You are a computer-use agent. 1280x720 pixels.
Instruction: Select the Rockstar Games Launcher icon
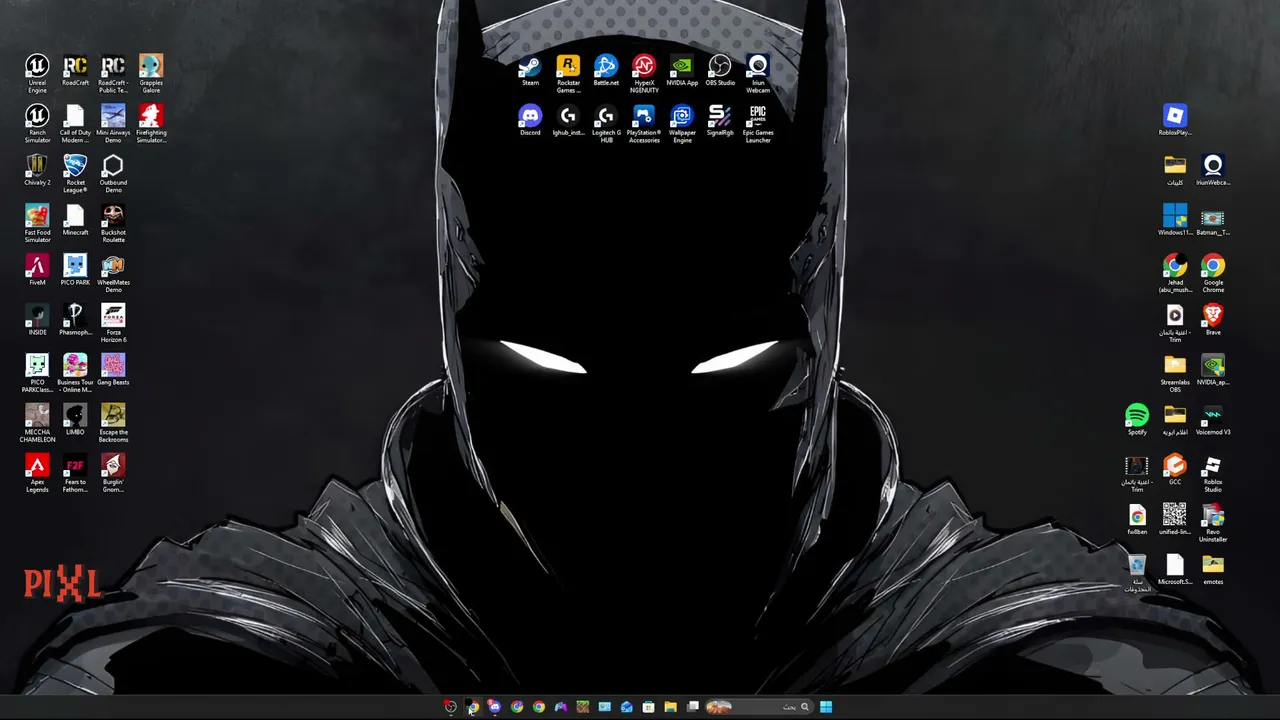click(568, 74)
